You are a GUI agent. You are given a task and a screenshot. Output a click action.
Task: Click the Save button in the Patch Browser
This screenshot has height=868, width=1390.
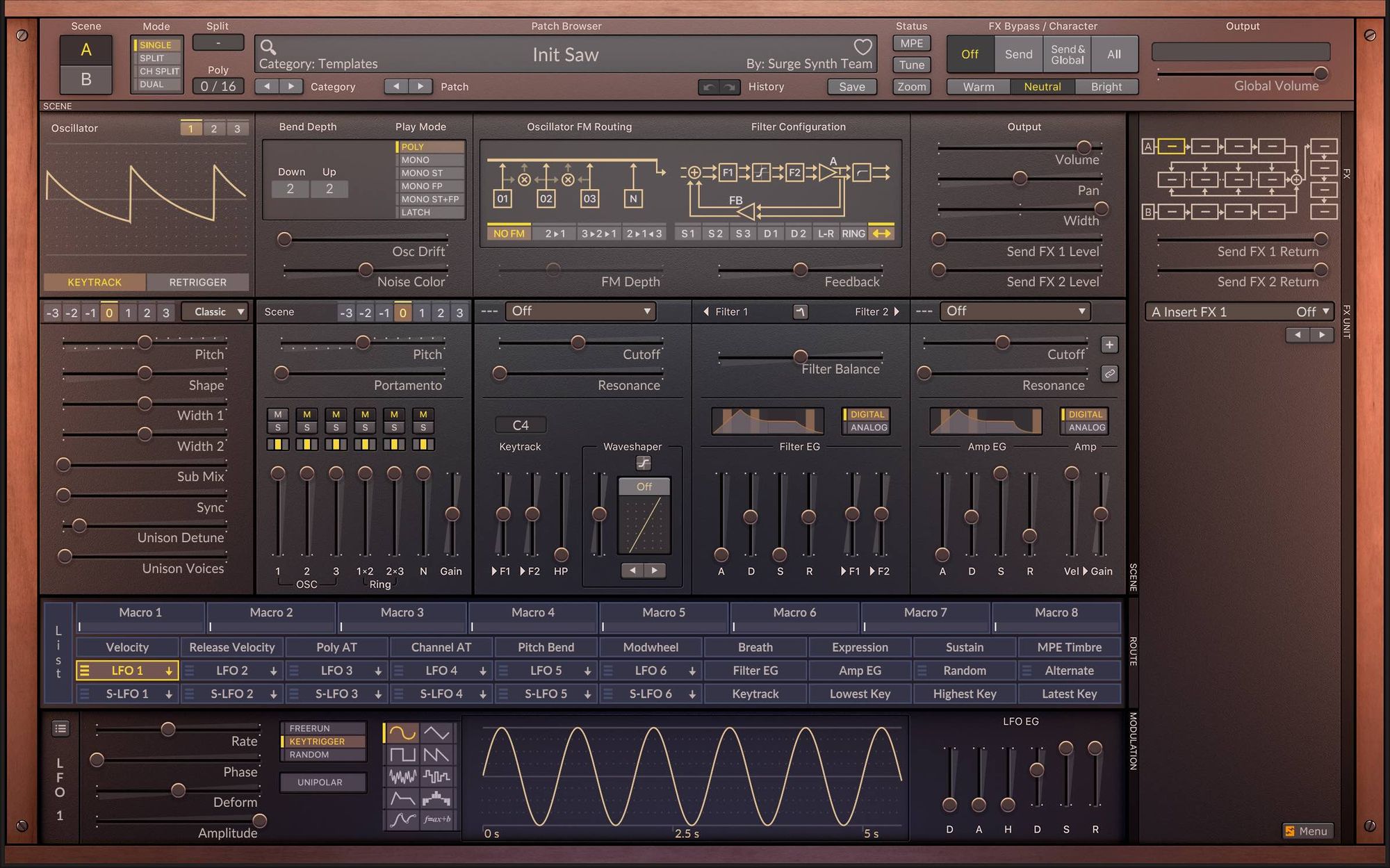point(851,86)
